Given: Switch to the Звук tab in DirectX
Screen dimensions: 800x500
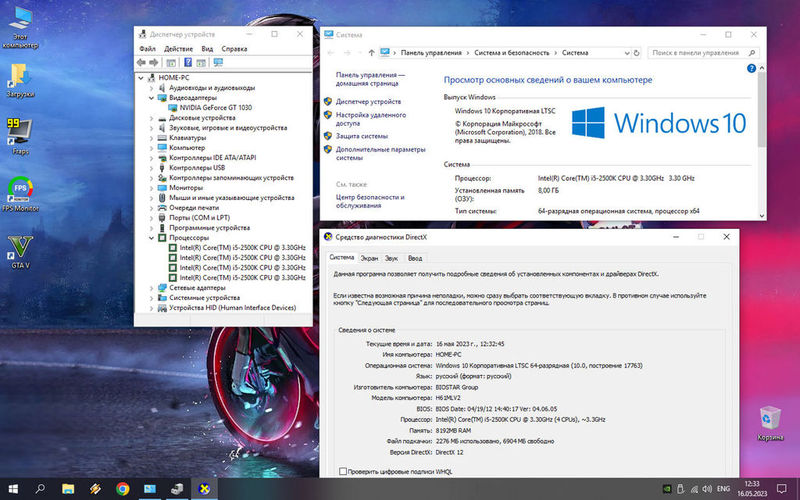Looking at the screenshot, I should [x=391, y=258].
